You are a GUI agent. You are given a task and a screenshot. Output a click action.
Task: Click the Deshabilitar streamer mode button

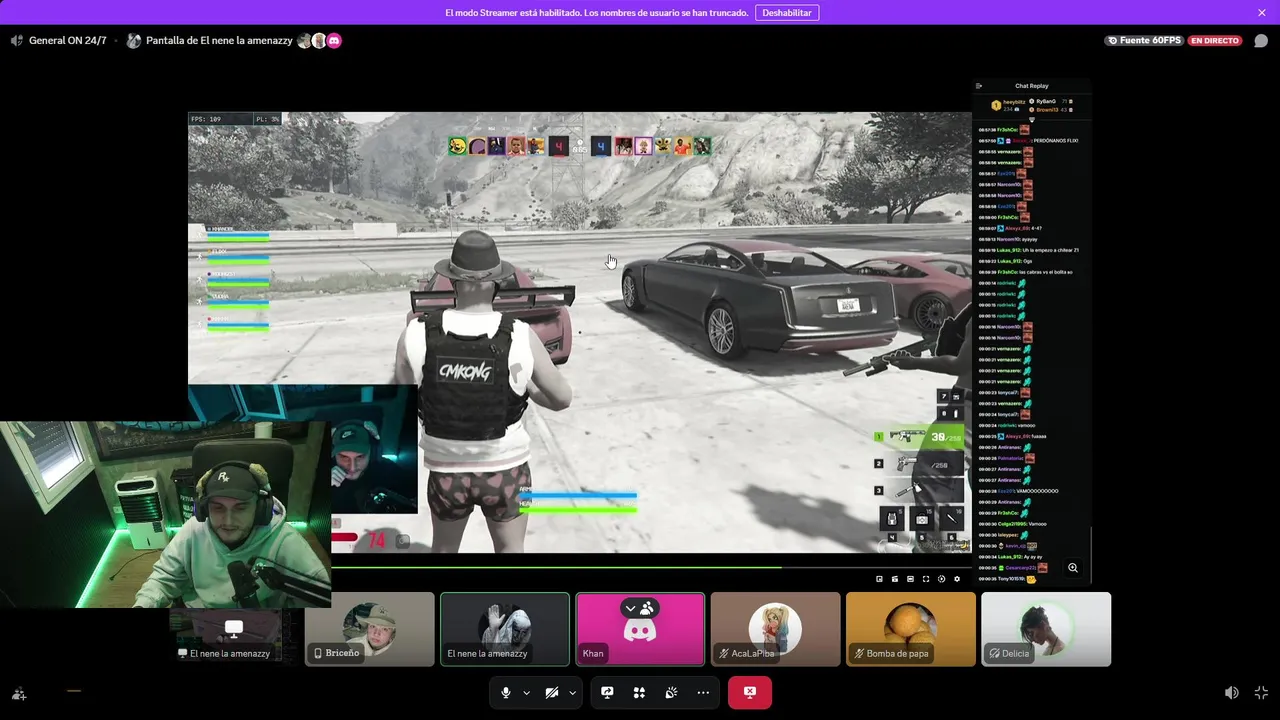pyautogui.click(x=787, y=12)
